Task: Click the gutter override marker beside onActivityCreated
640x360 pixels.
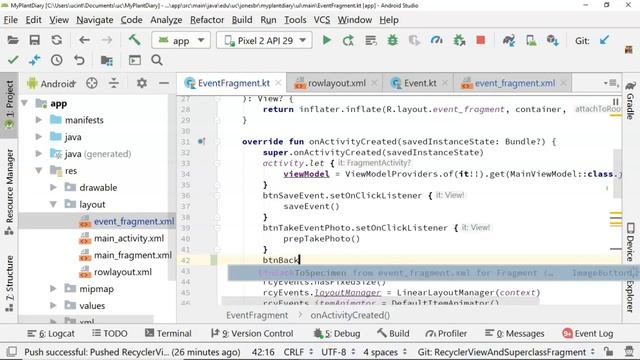Action: 201,142
